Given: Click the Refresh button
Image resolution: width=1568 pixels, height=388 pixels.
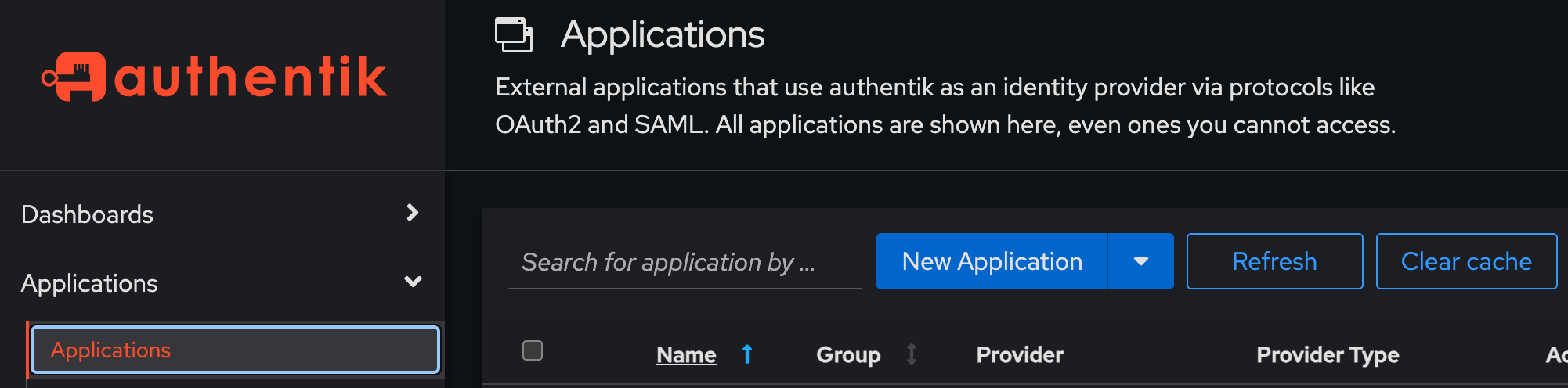Looking at the screenshot, I should pyautogui.click(x=1274, y=261).
